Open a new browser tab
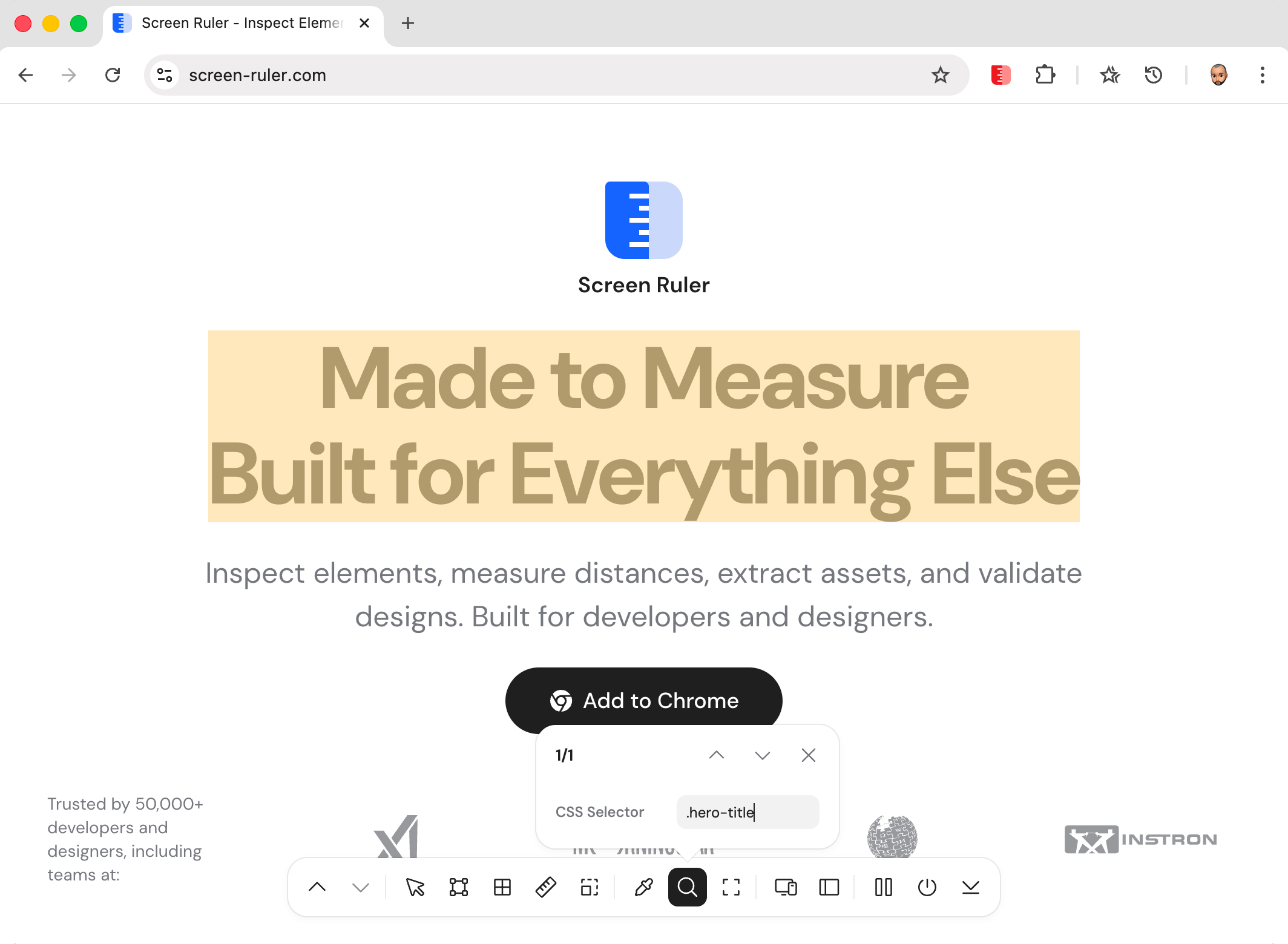This screenshot has width=1288, height=944. (408, 23)
